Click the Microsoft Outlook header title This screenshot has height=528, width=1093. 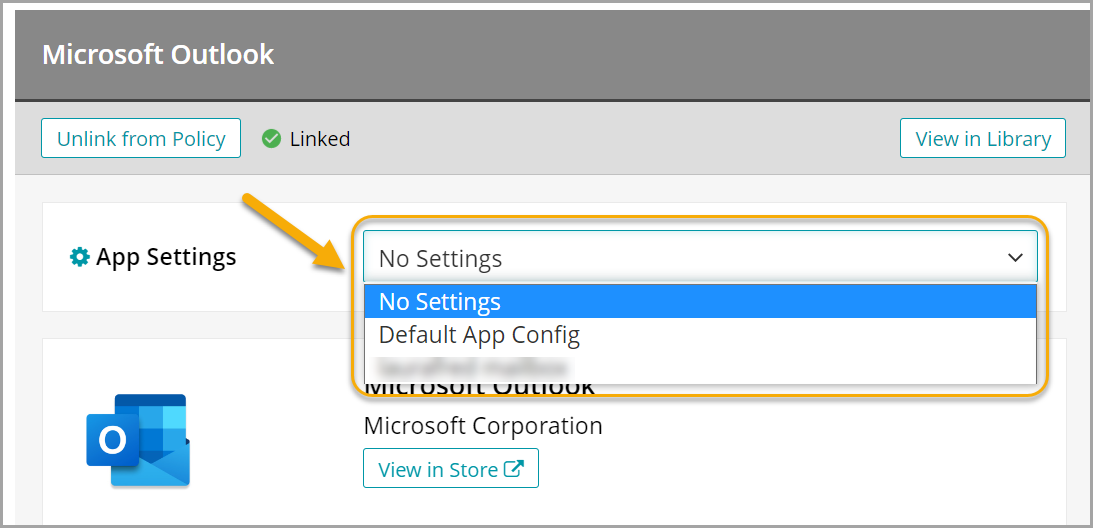click(158, 54)
